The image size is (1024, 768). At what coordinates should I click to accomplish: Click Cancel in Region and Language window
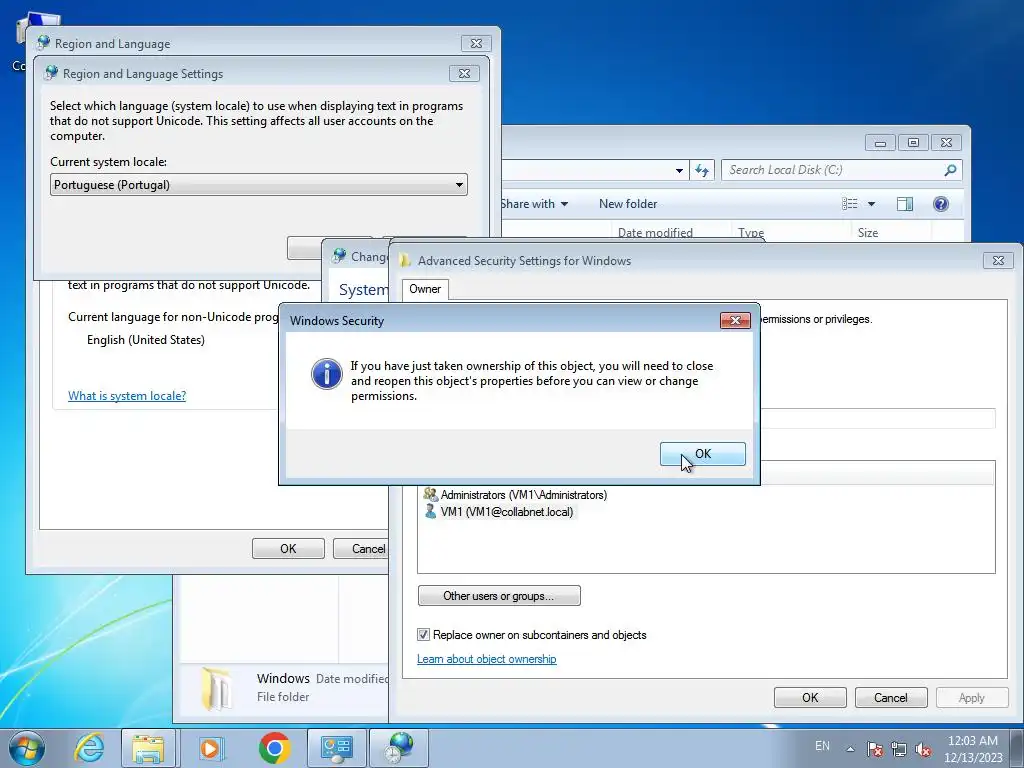361,549
